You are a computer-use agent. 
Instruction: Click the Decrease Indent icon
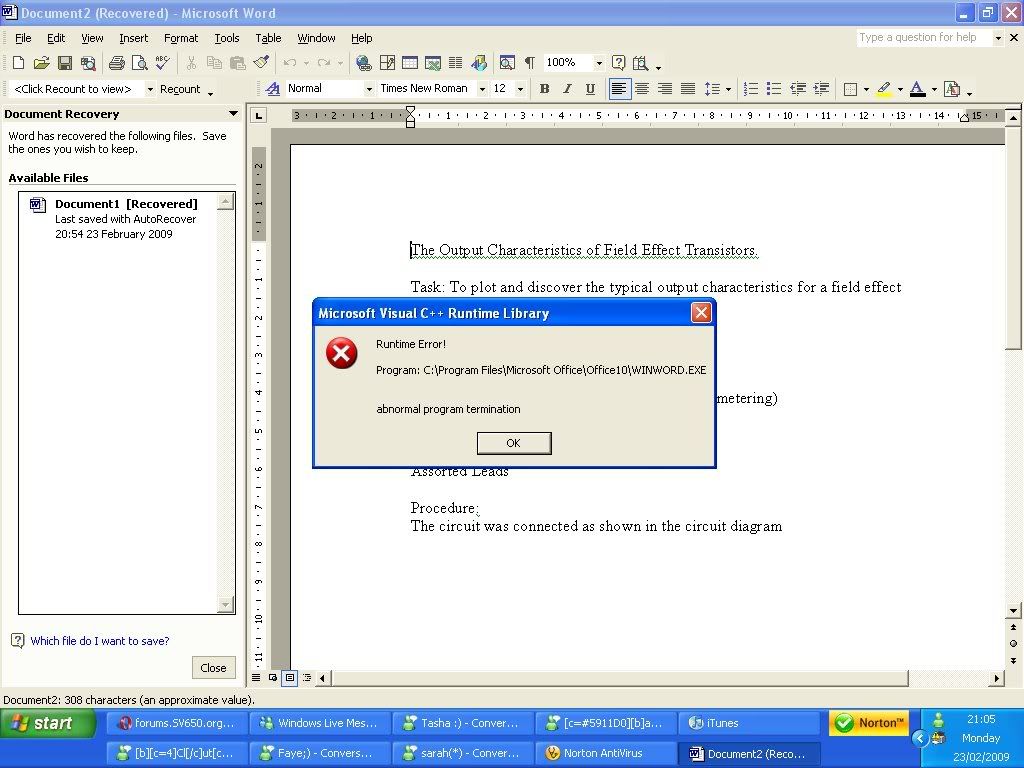[x=797, y=89]
